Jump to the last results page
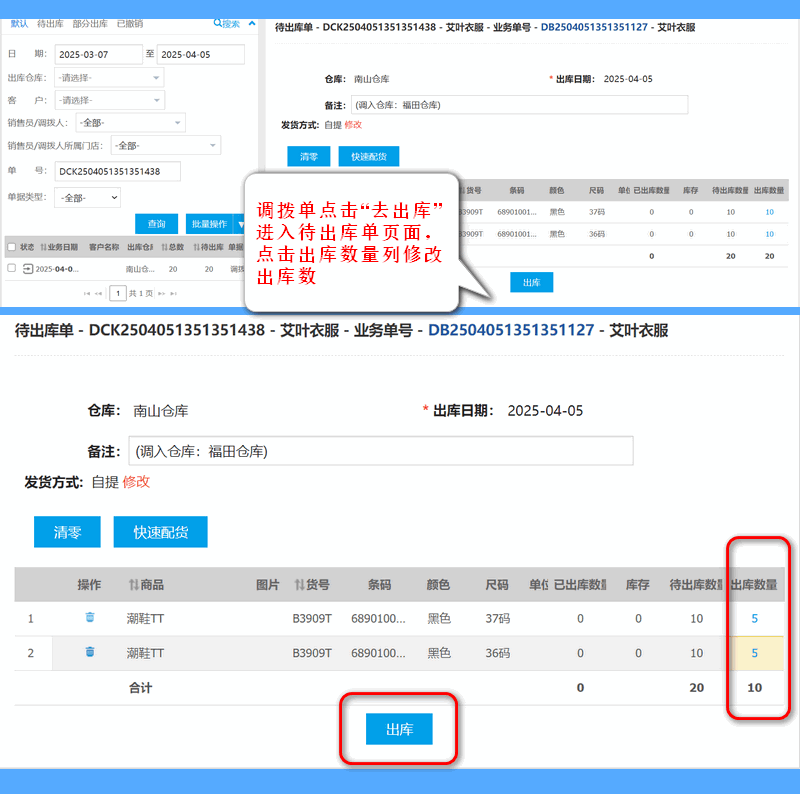This screenshot has width=800, height=794. pos(173,293)
